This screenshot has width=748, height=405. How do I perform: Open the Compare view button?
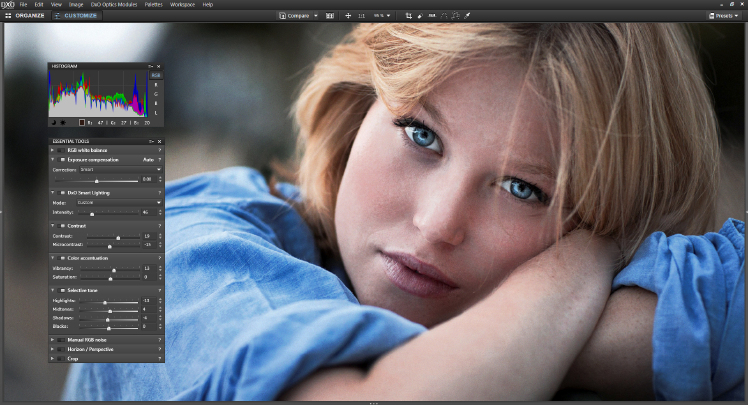coord(294,16)
